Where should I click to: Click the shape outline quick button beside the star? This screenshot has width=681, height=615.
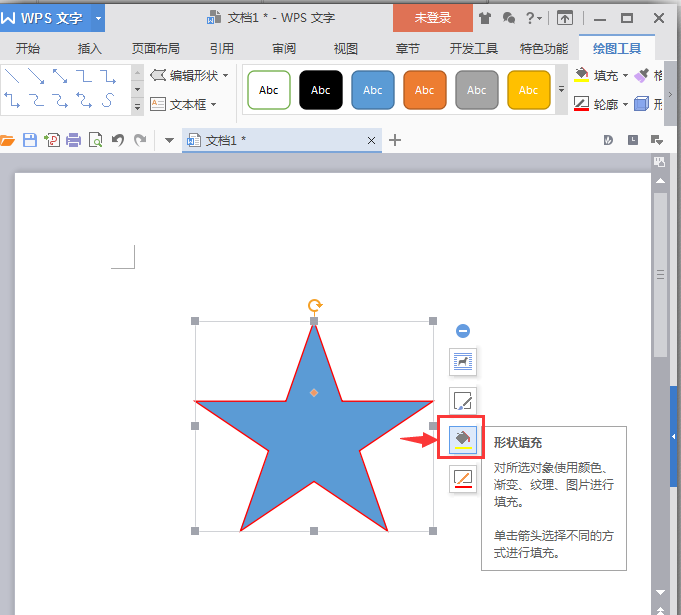(x=462, y=479)
